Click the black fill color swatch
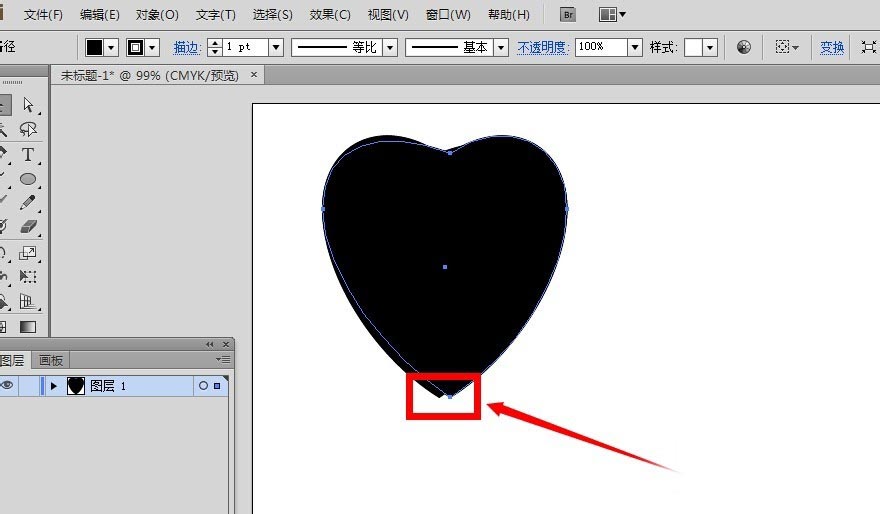The image size is (880, 514). 94,48
